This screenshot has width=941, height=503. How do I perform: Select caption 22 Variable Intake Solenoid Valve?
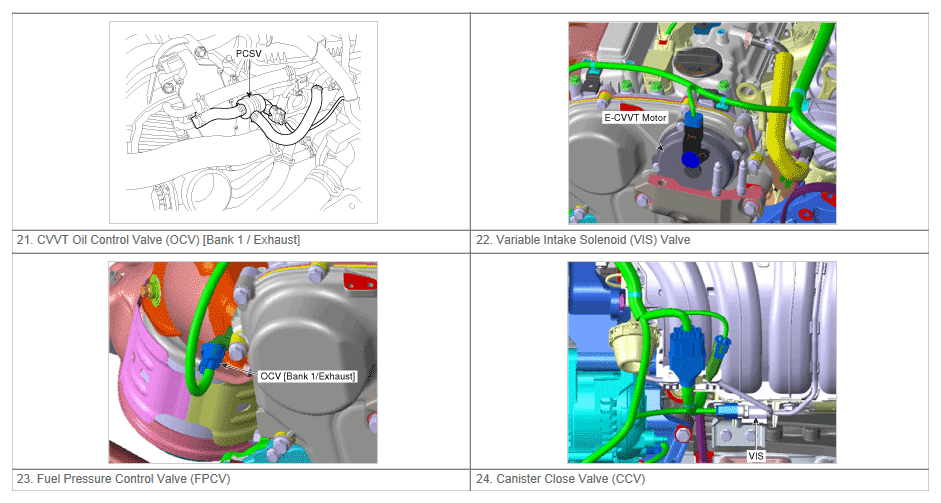(583, 240)
